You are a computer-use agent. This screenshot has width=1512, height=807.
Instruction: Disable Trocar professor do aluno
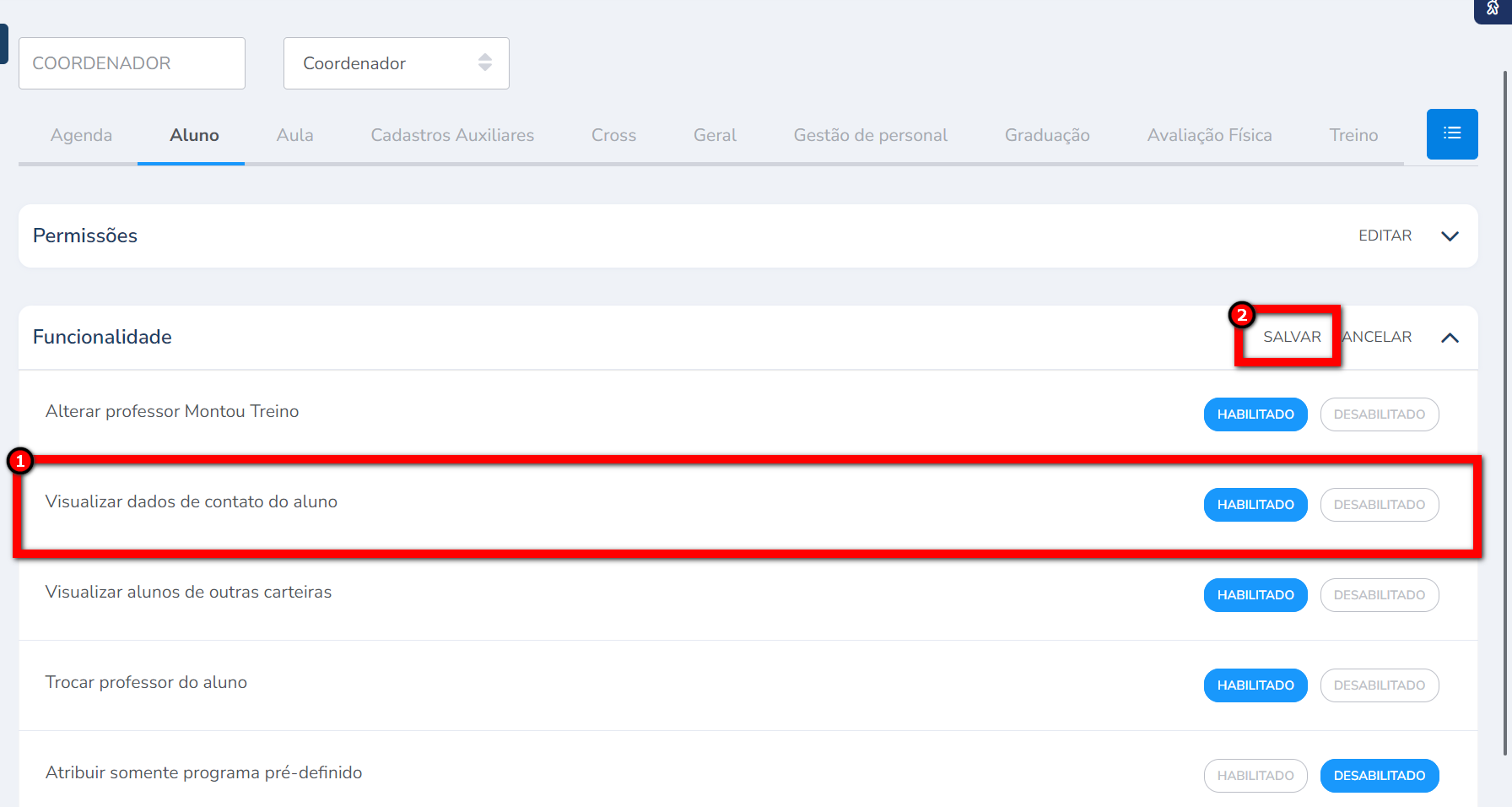(1379, 685)
